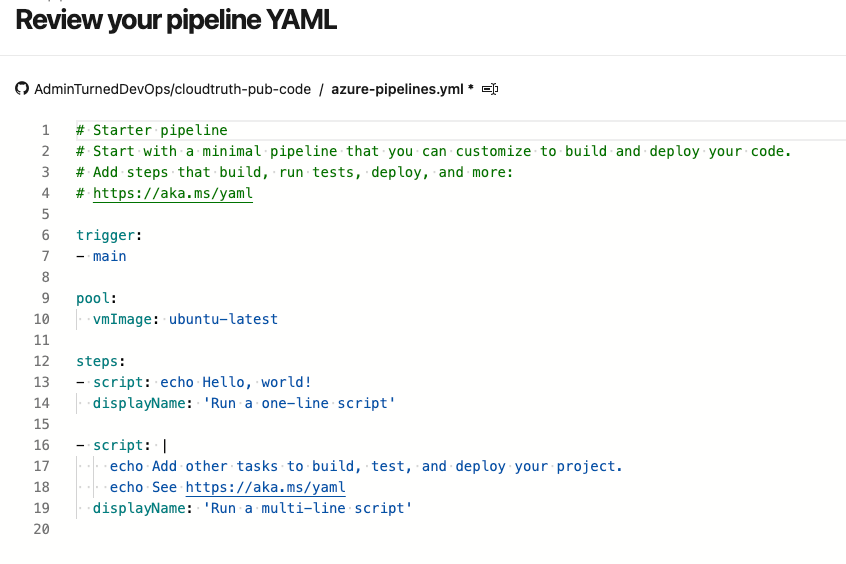Click the rename file icon beside azure-pipelines.yml
This screenshot has width=846, height=564.
coord(490,89)
